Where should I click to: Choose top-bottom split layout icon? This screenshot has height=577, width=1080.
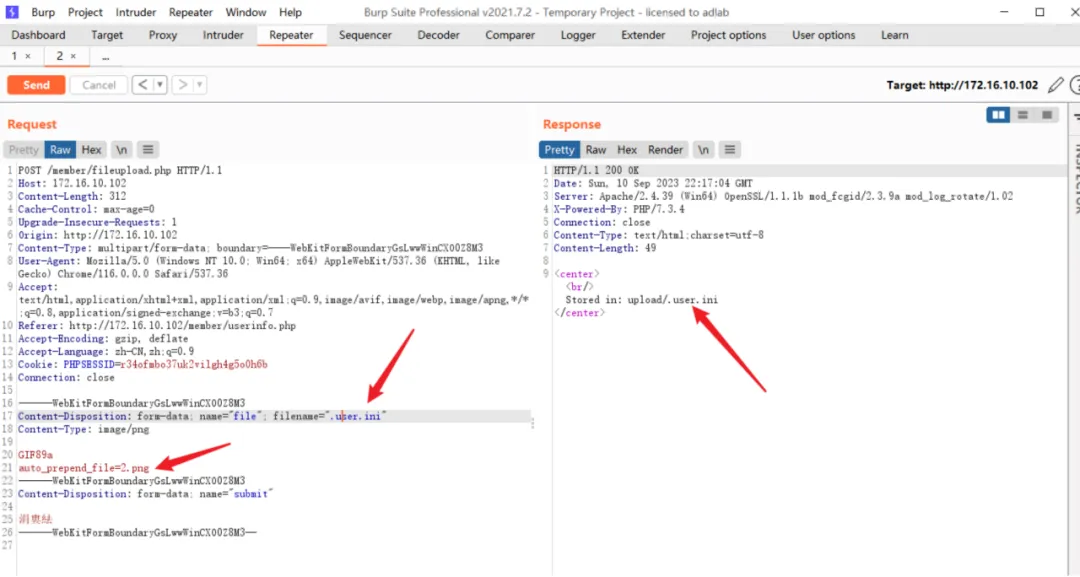pos(1023,115)
